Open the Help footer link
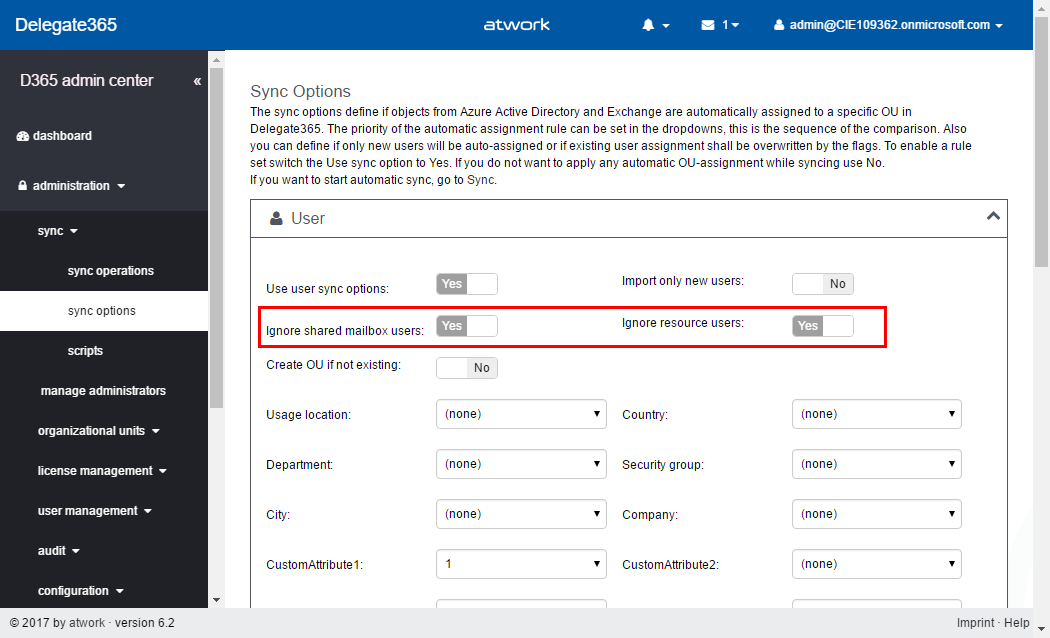The image size is (1050, 638). (x=1016, y=623)
